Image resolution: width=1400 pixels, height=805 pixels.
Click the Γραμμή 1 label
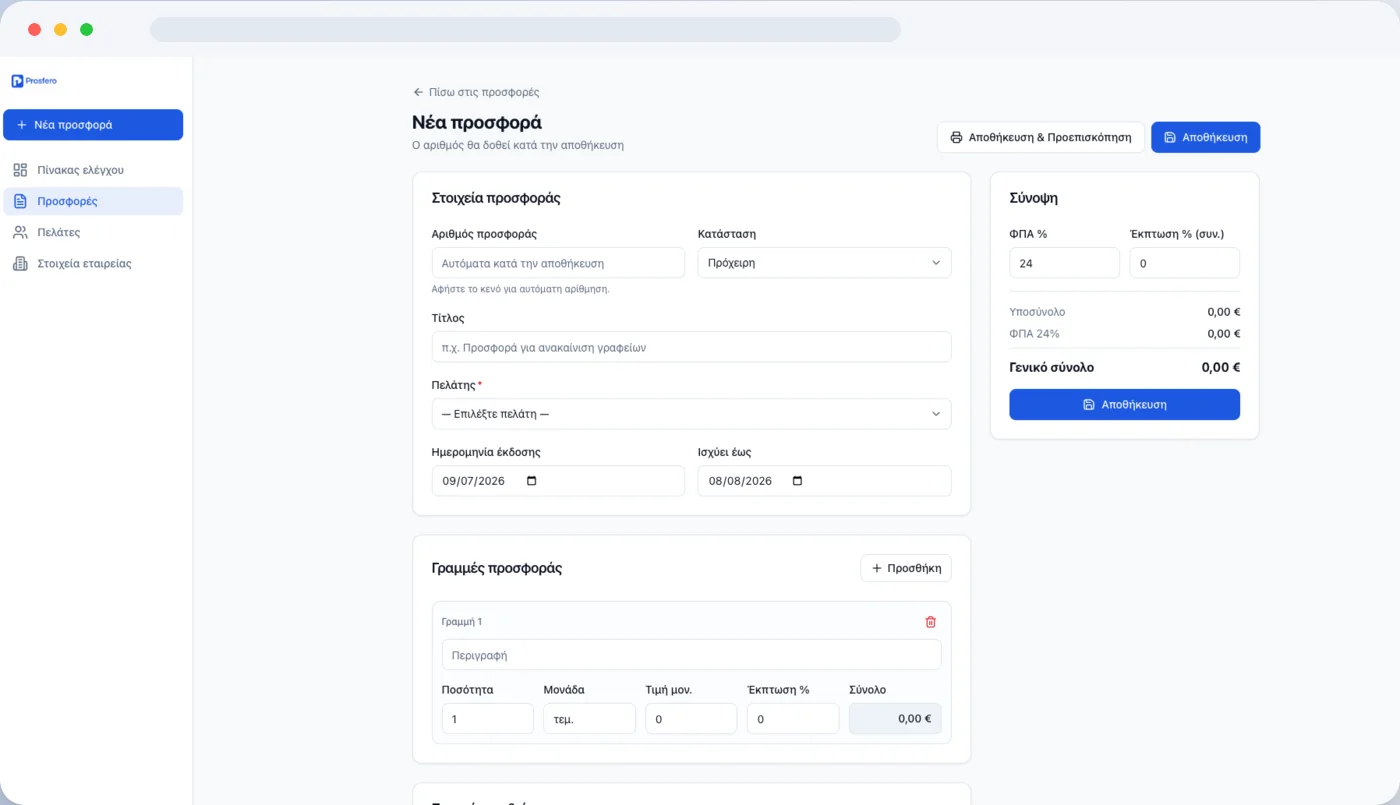[x=462, y=622]
